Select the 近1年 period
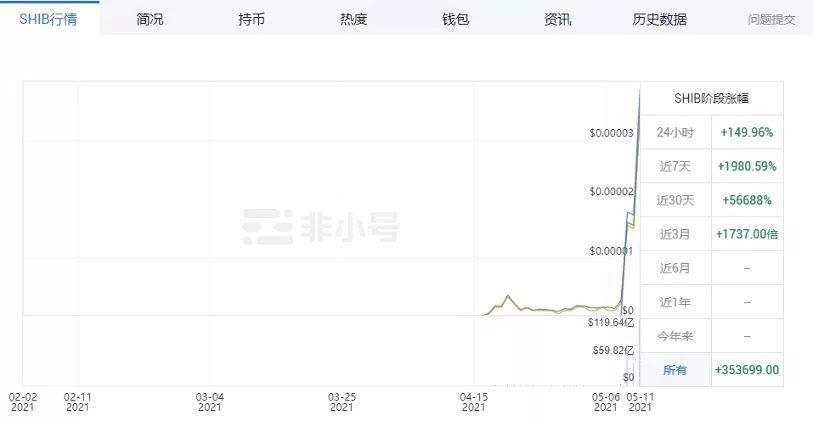813x421 pixels. point(675,302)
